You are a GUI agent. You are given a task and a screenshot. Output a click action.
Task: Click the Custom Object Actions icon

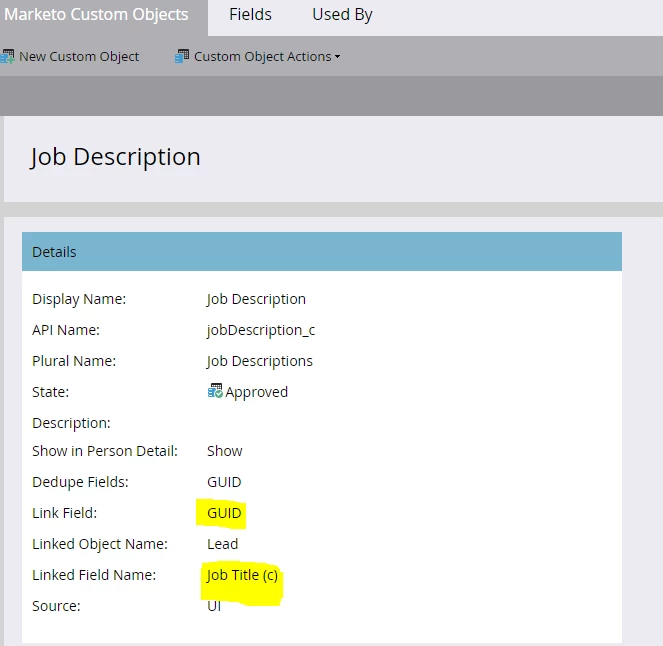(182, 56)
